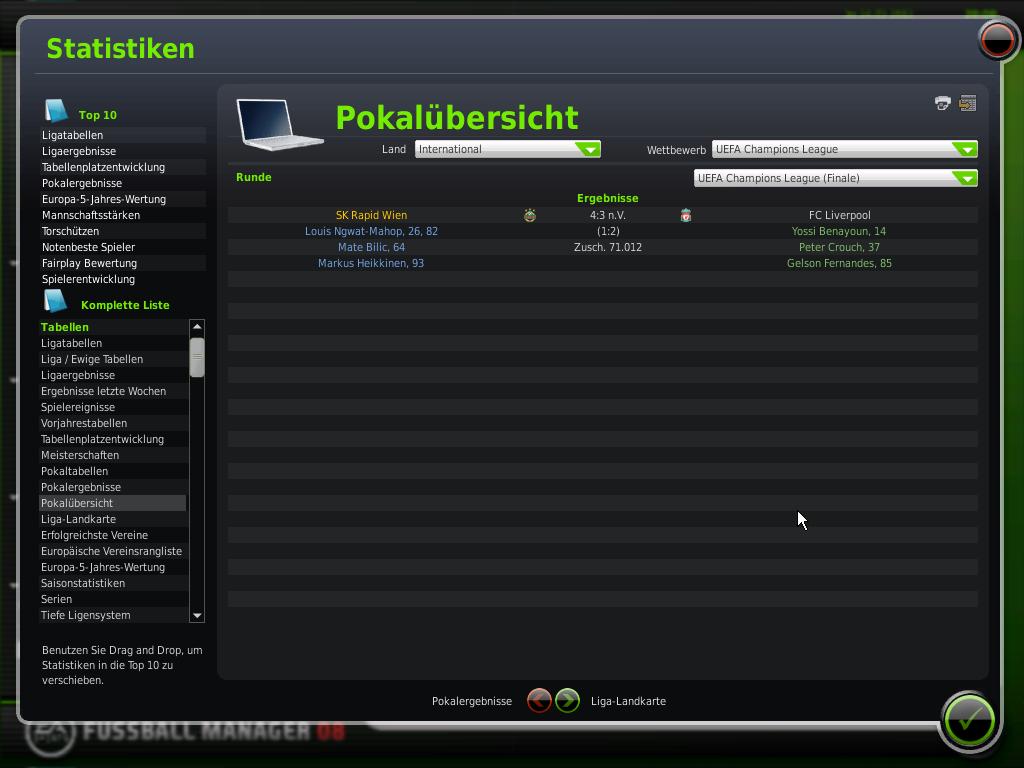1024x768 pixels.
Task: Click the Komplette Liste notepad icon
Action: tap(56, 301)
